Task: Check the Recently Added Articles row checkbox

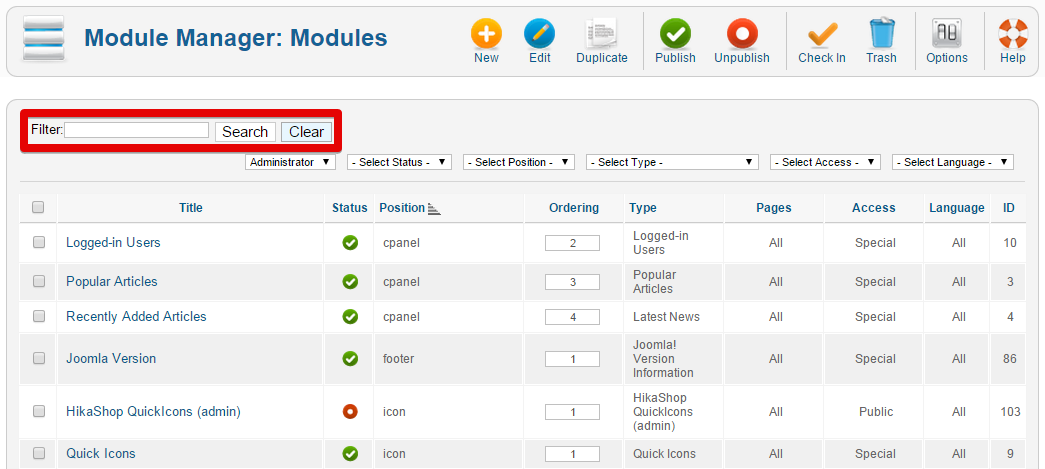Action: point(39,316)
